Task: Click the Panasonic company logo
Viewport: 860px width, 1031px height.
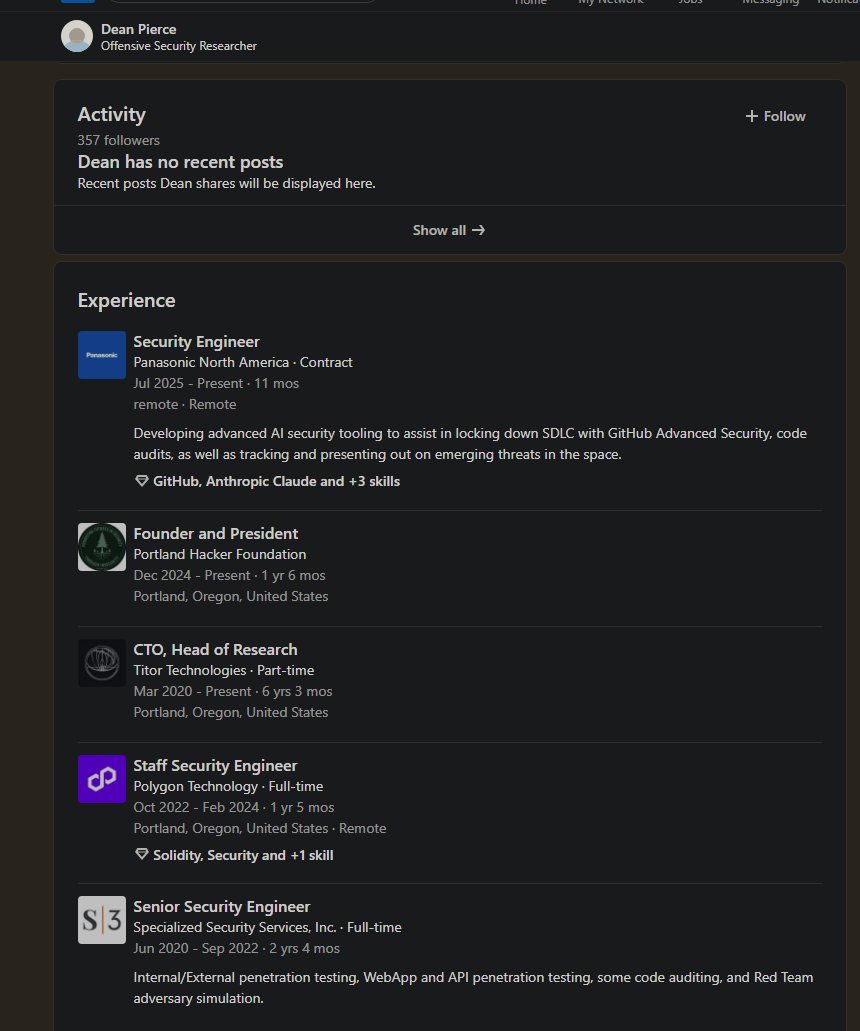Action: (102, 355)
